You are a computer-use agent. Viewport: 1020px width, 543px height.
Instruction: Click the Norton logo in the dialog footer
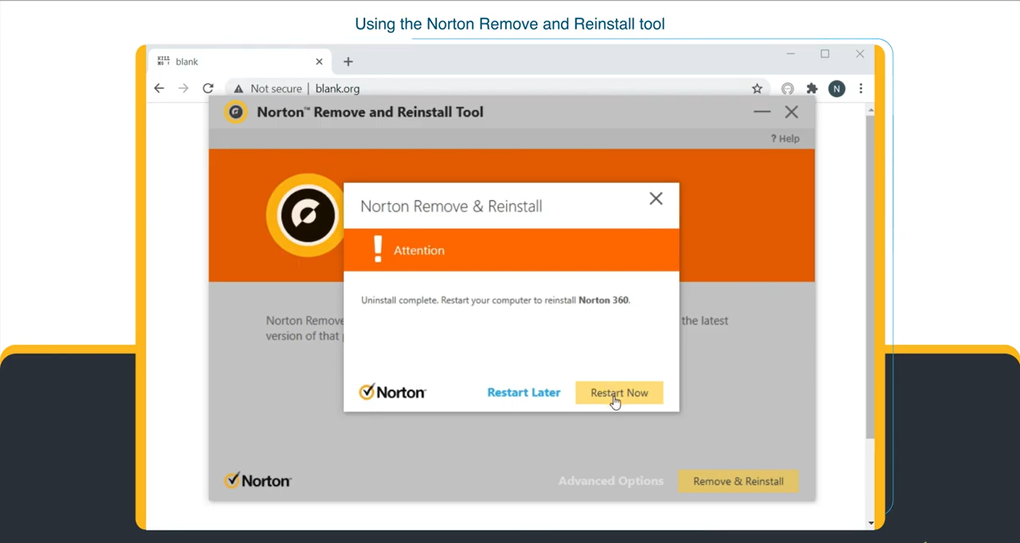click(x=392, y=392)
